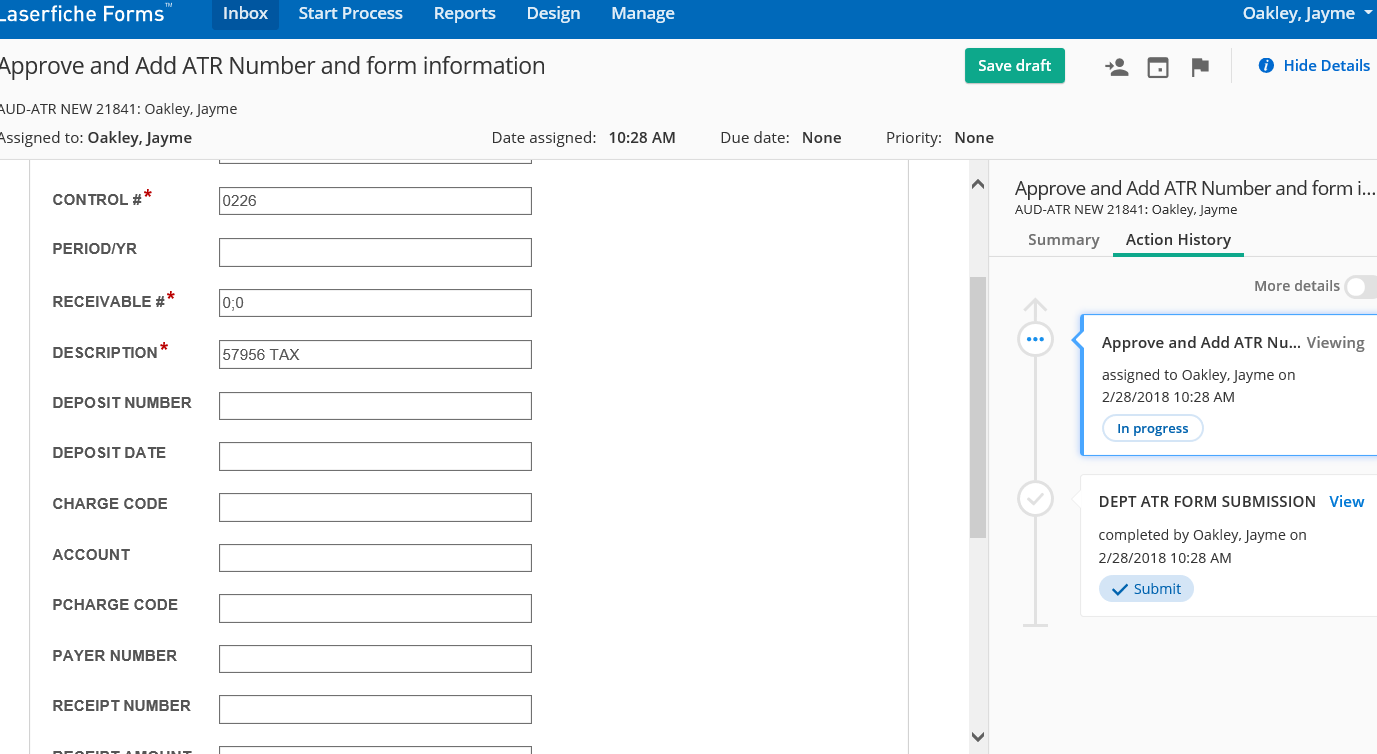The height and width of the screenshot is (754, 1377).
Task: Select the Action History tab
Action: coord(1178,240)
